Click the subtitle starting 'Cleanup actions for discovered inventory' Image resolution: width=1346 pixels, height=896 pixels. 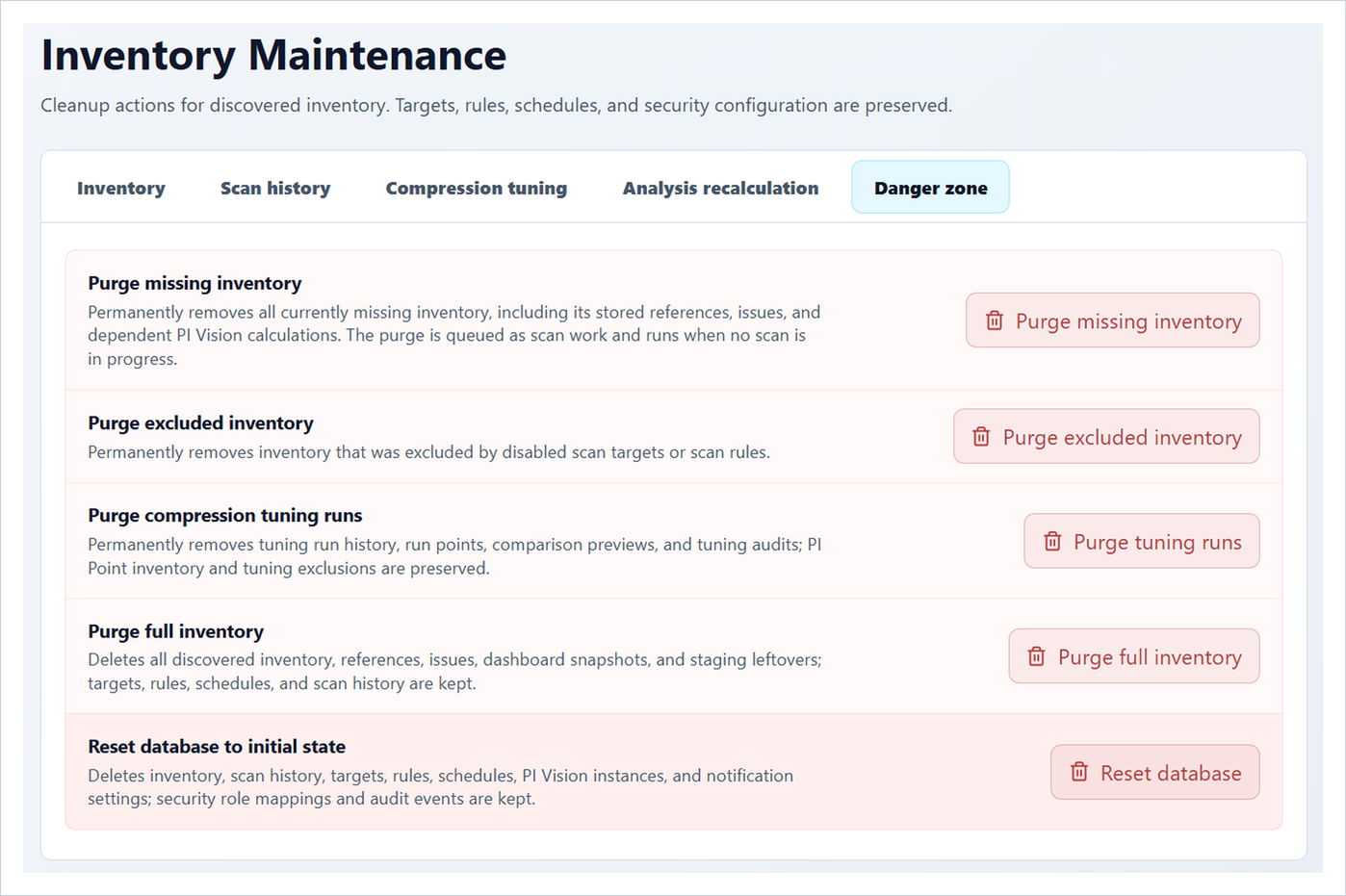(497, 105)
